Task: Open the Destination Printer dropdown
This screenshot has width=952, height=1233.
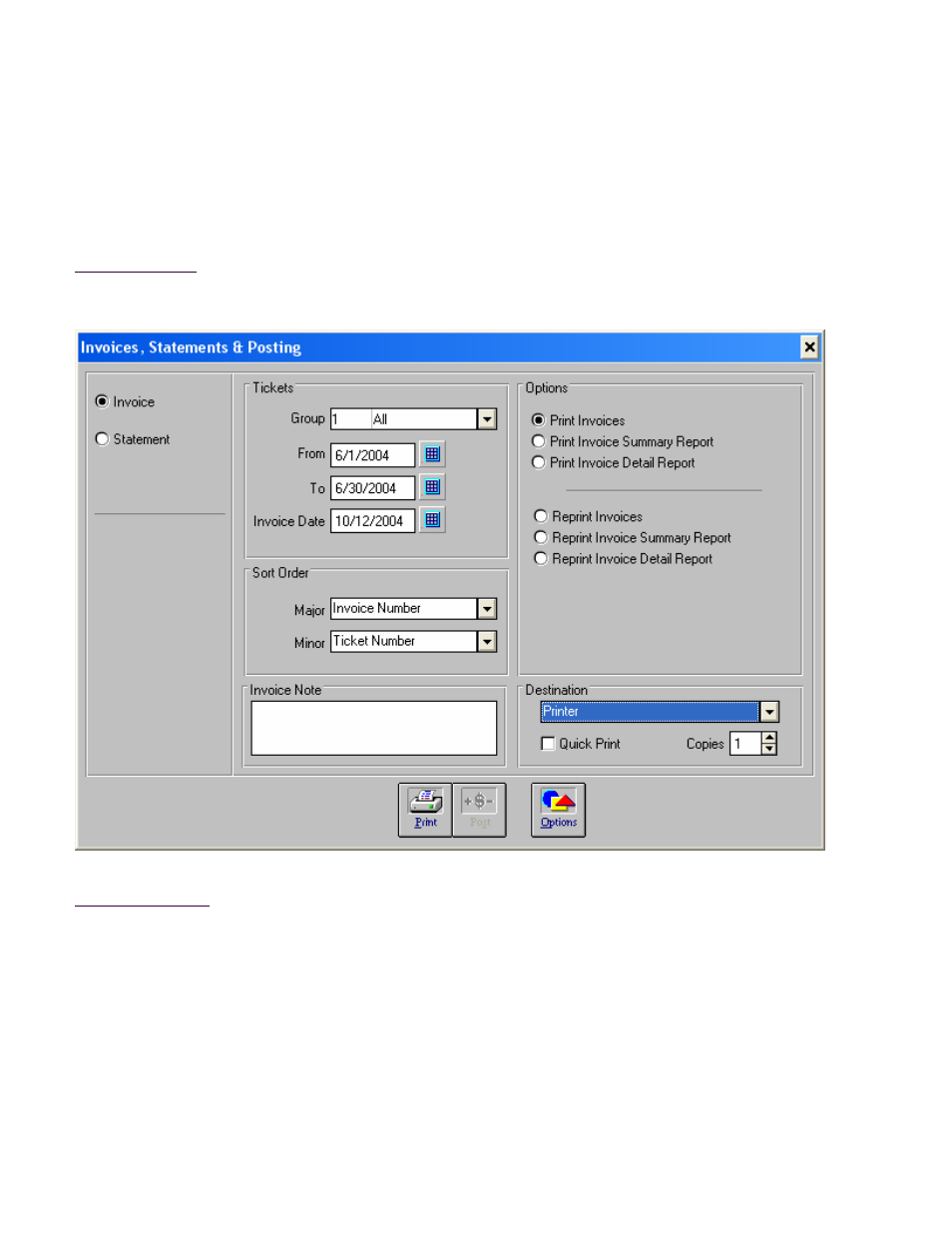Action: point(769,712)
